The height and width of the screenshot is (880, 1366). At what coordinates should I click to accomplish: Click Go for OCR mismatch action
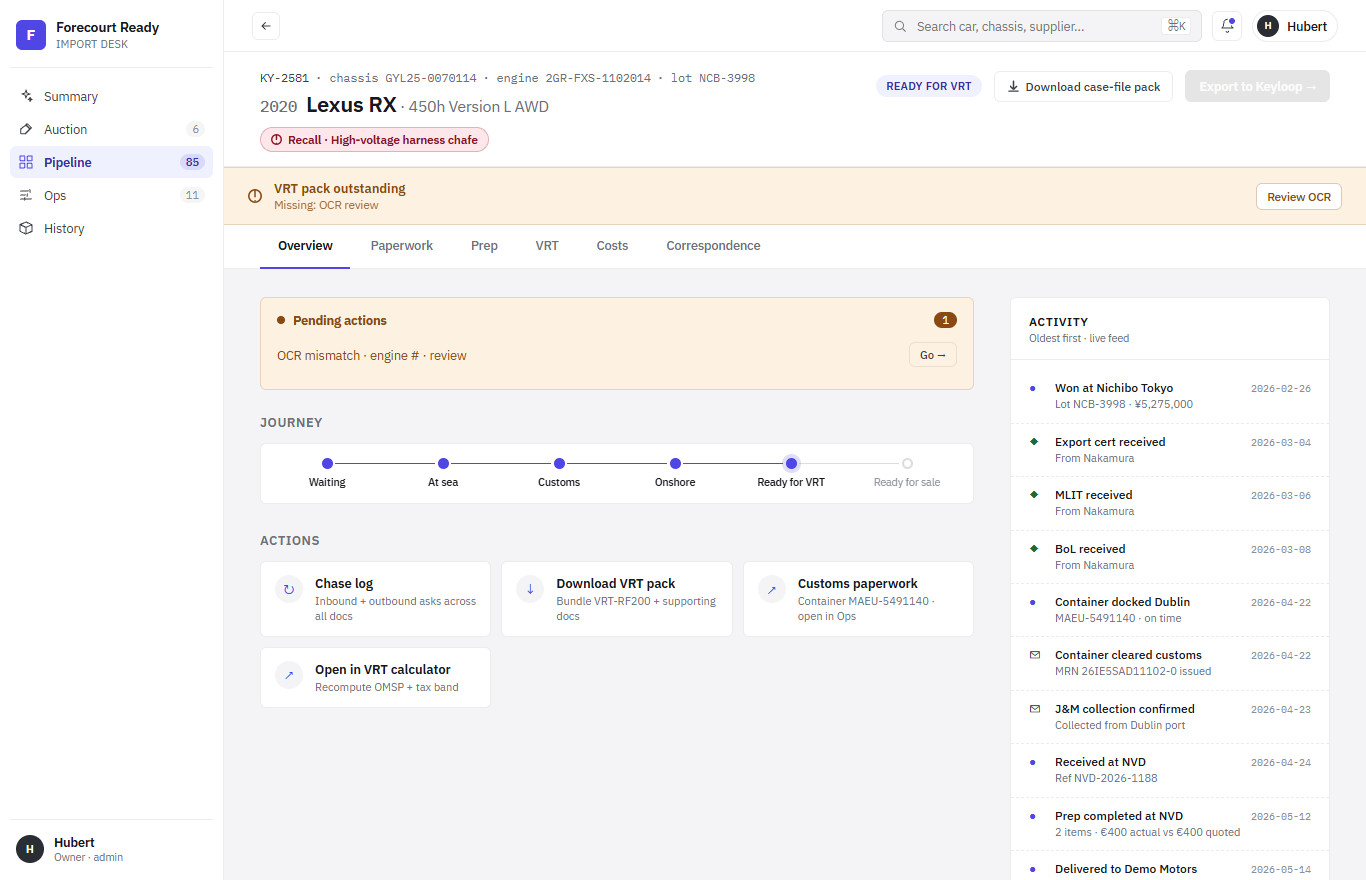(x=932, y=355)
